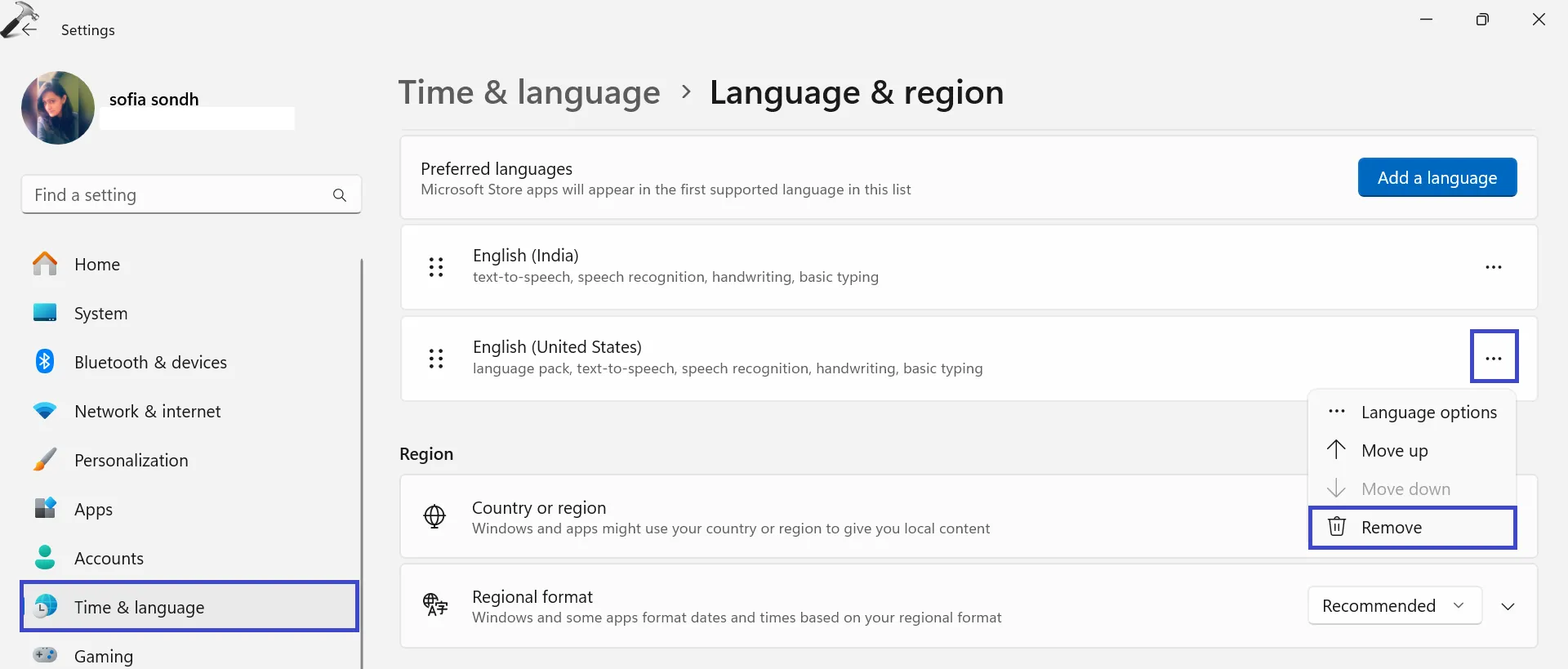Click the search magnifier icon
The height and width of the screenshot is (669, 1568).
click(x=340, y=195)
